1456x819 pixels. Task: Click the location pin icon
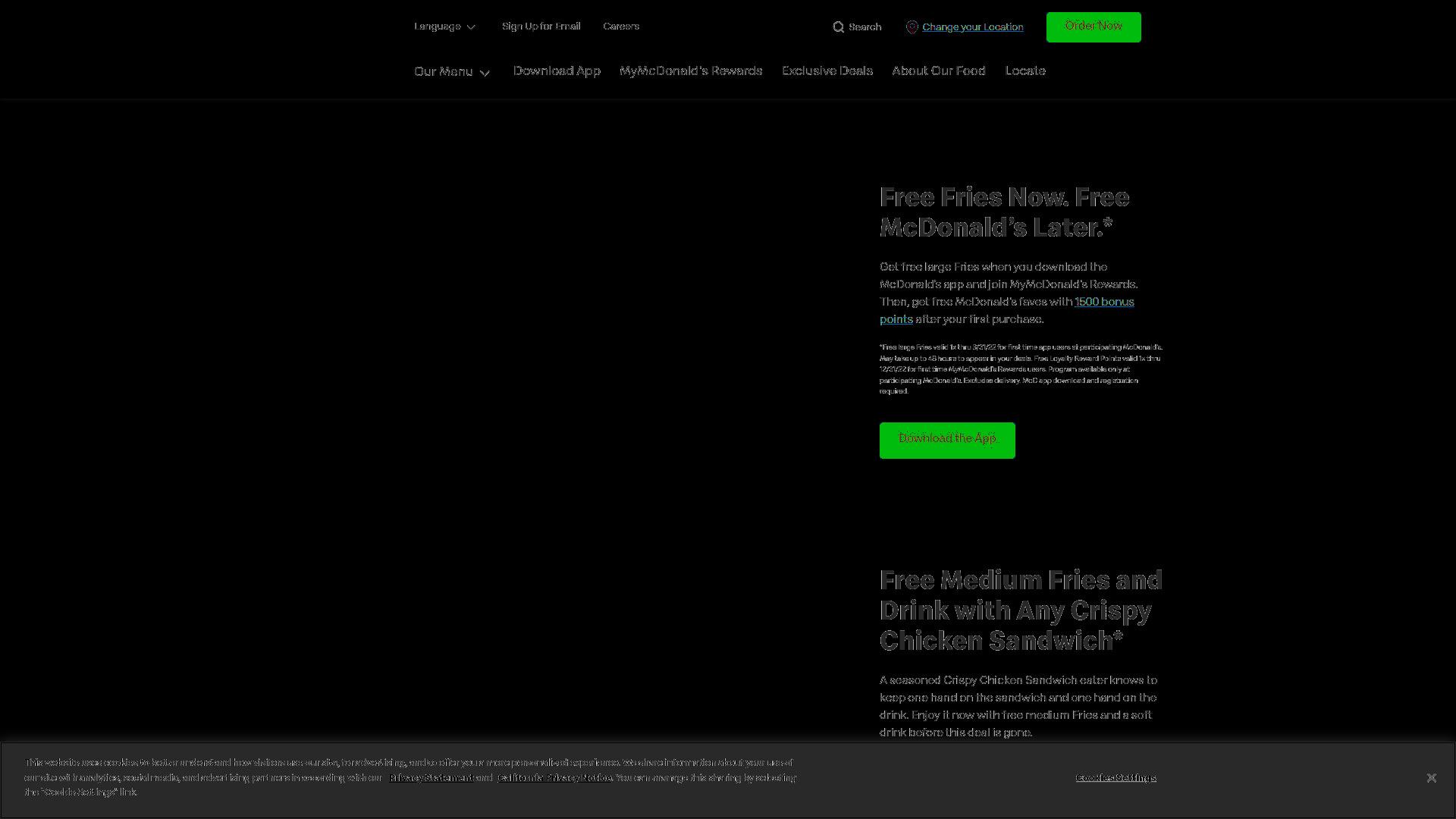(912, 27)
